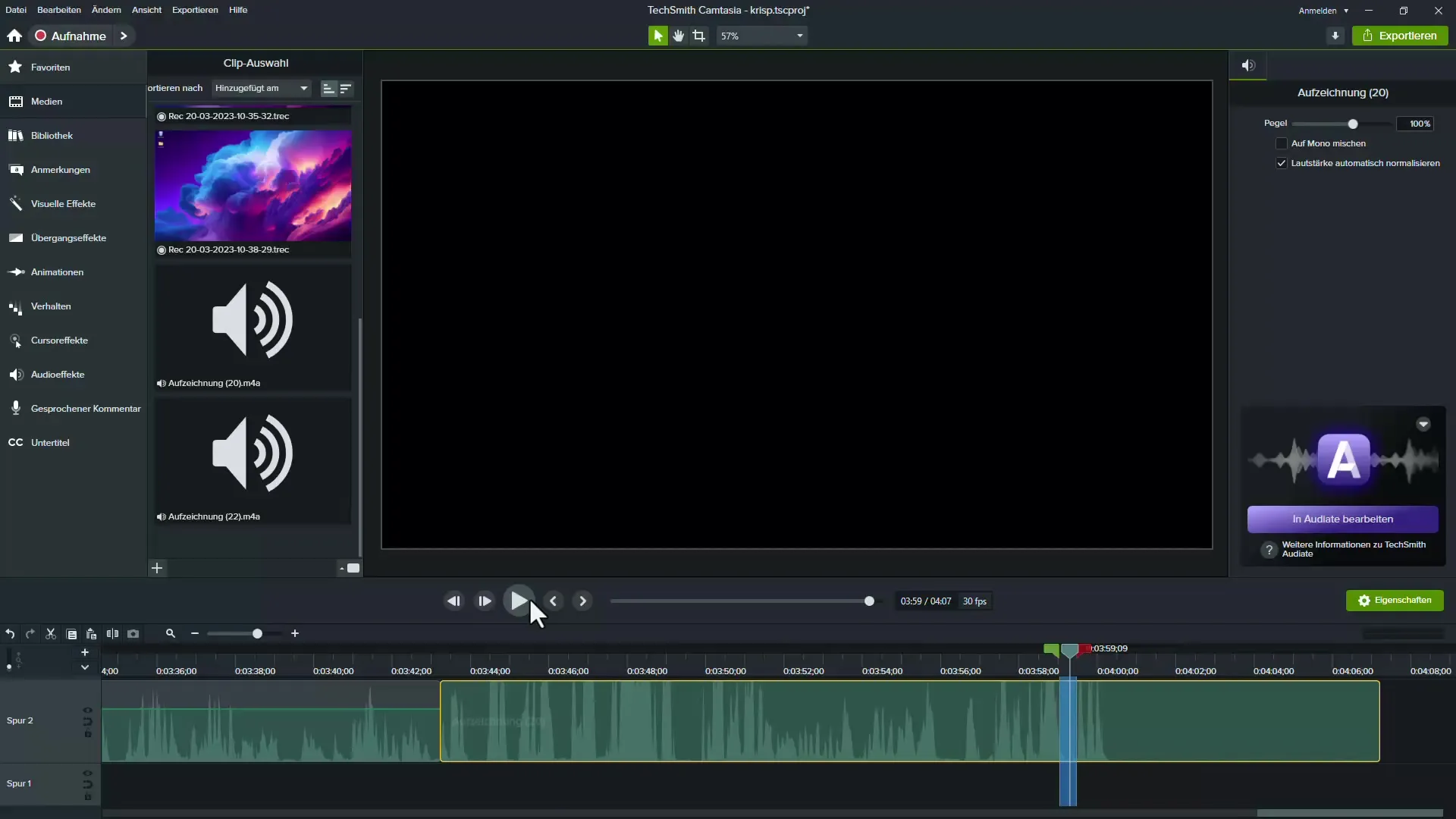Hide Spur 1 with eye icon

click(88, 773)
